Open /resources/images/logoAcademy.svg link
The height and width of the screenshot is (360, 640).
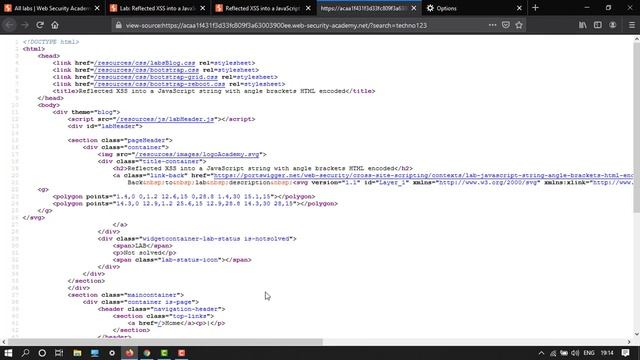(197, 154)
